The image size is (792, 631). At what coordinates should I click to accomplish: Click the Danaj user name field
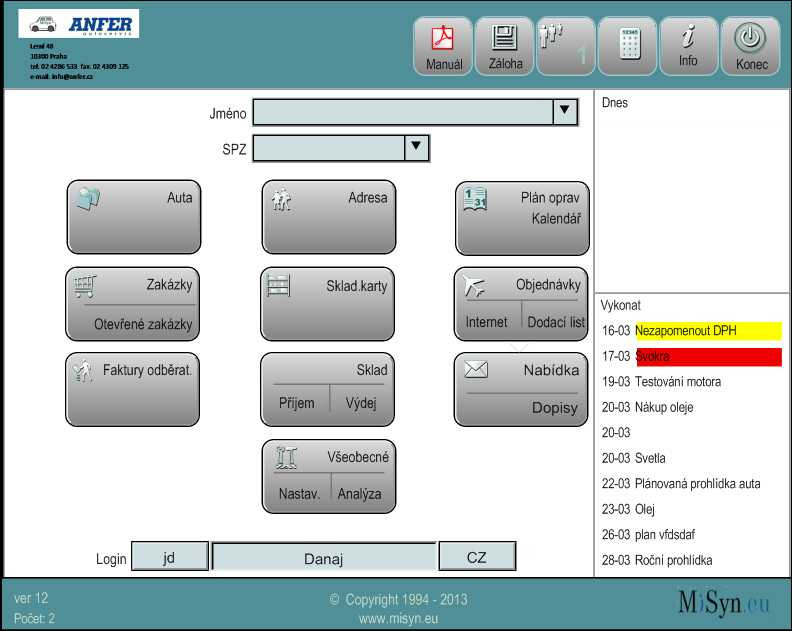(x=324, y=557)
